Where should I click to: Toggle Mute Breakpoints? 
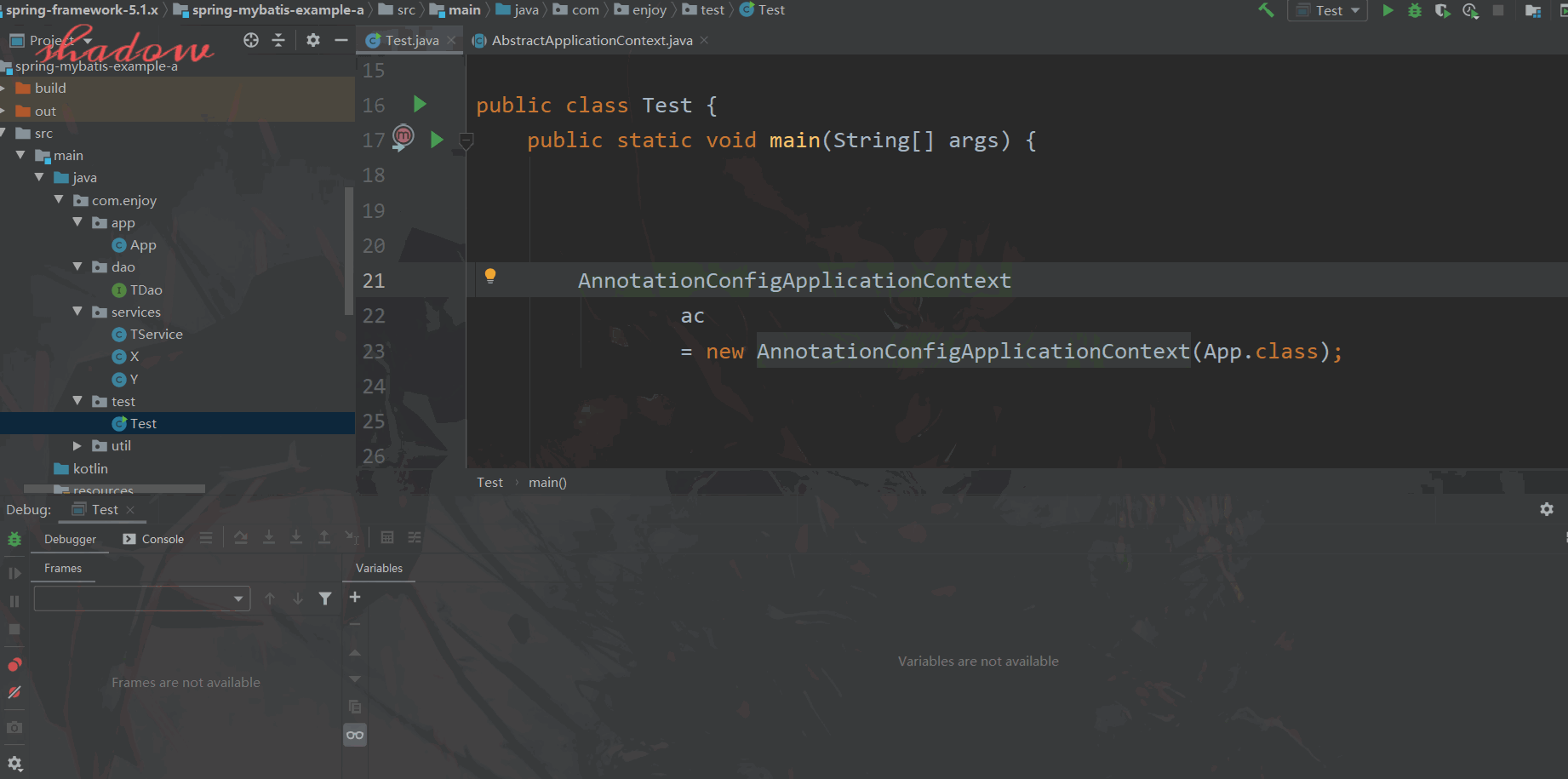click(14, 693)
